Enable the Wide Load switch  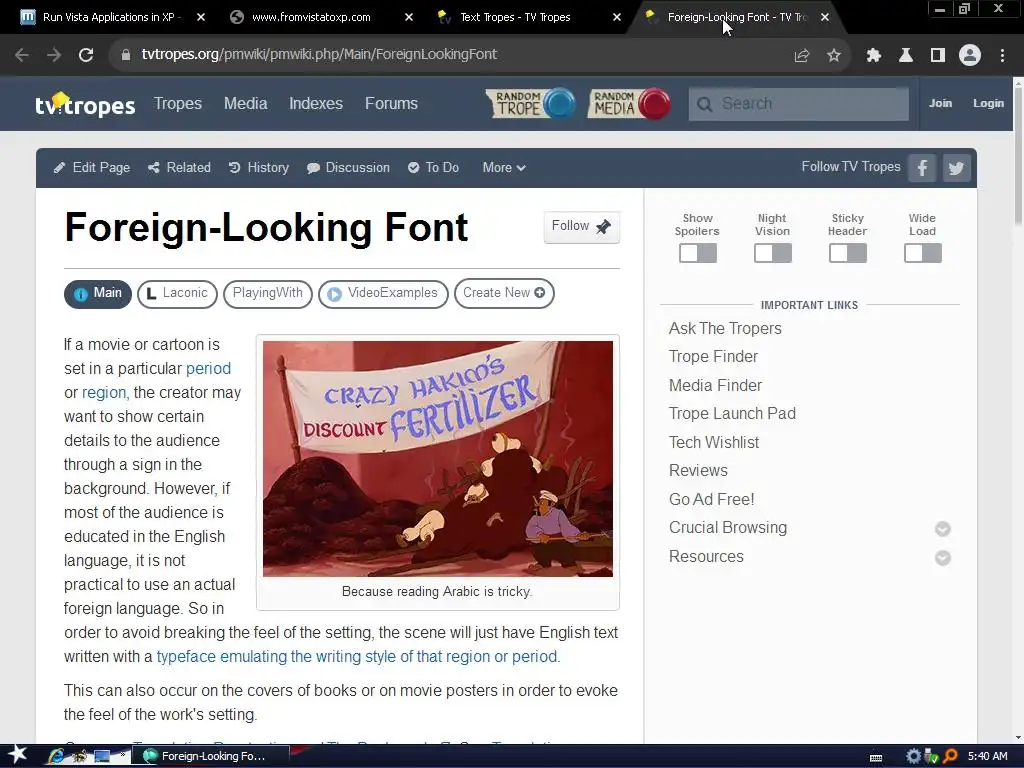click(923, 253)
